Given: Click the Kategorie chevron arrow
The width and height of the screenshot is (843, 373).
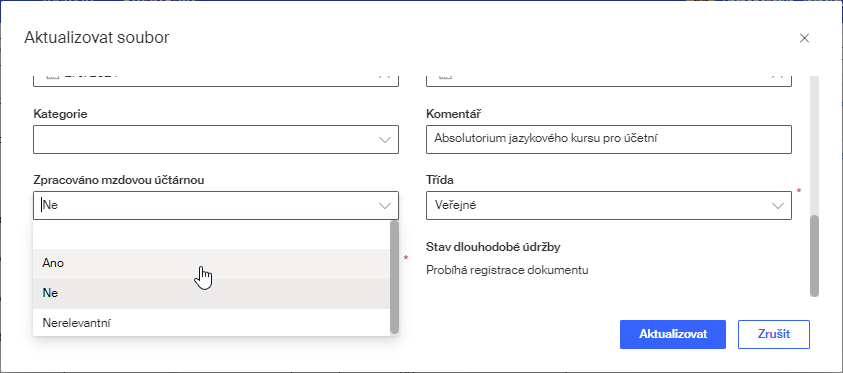Looking at the screenshot, I should [384, 140].
